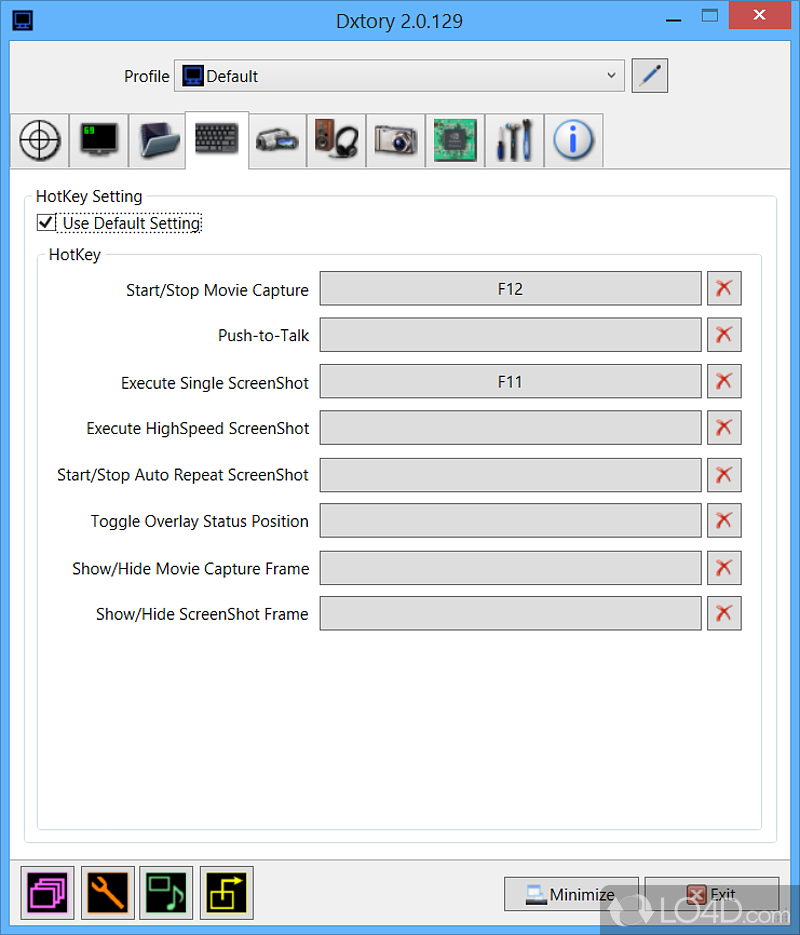Click the yellow export arrow icon
This screenshot has height=935, width=800.
(227, 893)
